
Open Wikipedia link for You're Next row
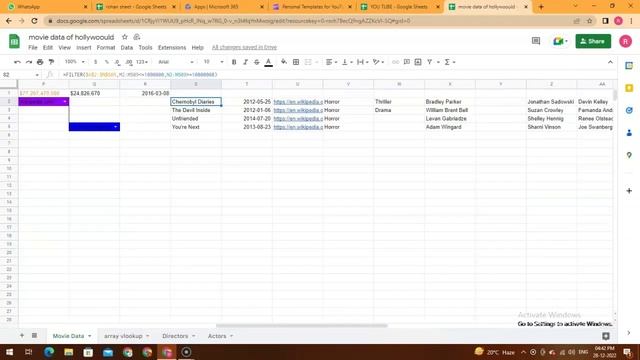click(x=298, y=127)
